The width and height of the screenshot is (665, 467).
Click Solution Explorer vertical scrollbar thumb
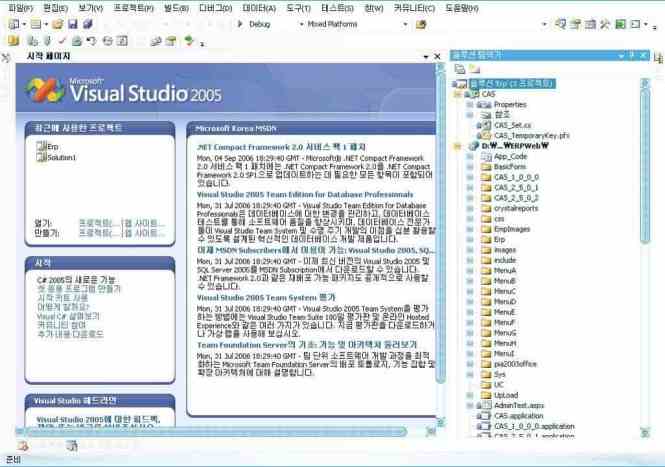click(645, 168)
